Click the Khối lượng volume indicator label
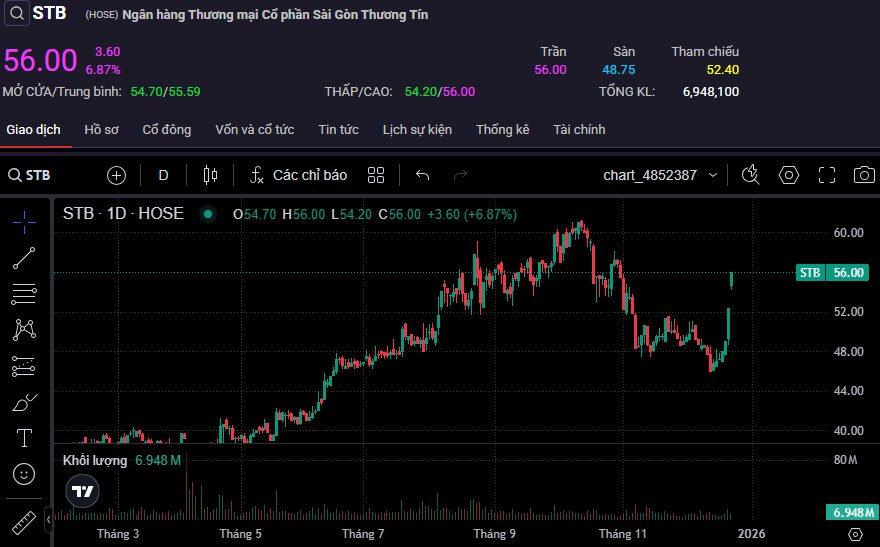Viewport: 880px width, 547px height. pyautogui.click(x=95, y=461)
